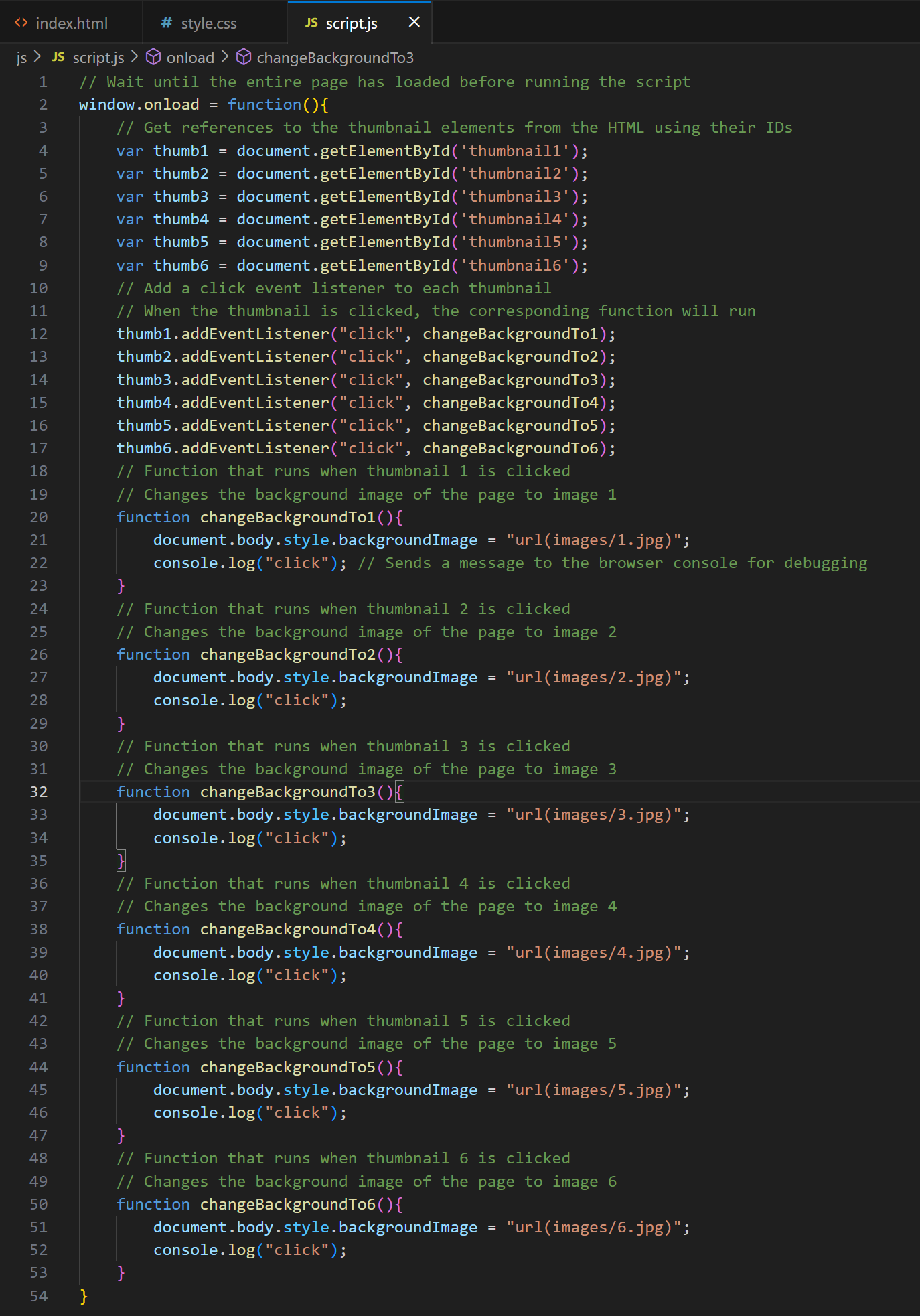Click line number 32 in the gutter
This screenshot has width=920, height=1316.
[39, 792]
